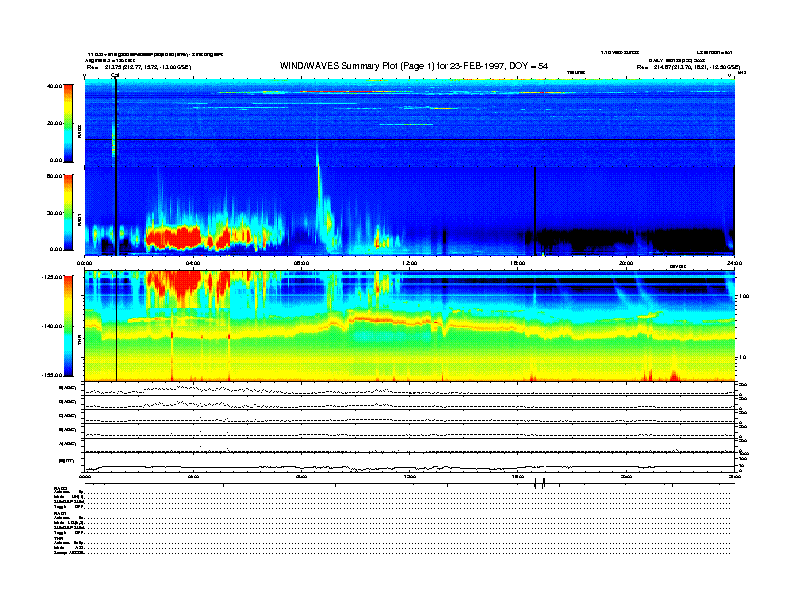Click the 60.00 label on RAD1 colorbar
Image resolution: width=792 pixels, height=612 pixels.
pos(54,176)
